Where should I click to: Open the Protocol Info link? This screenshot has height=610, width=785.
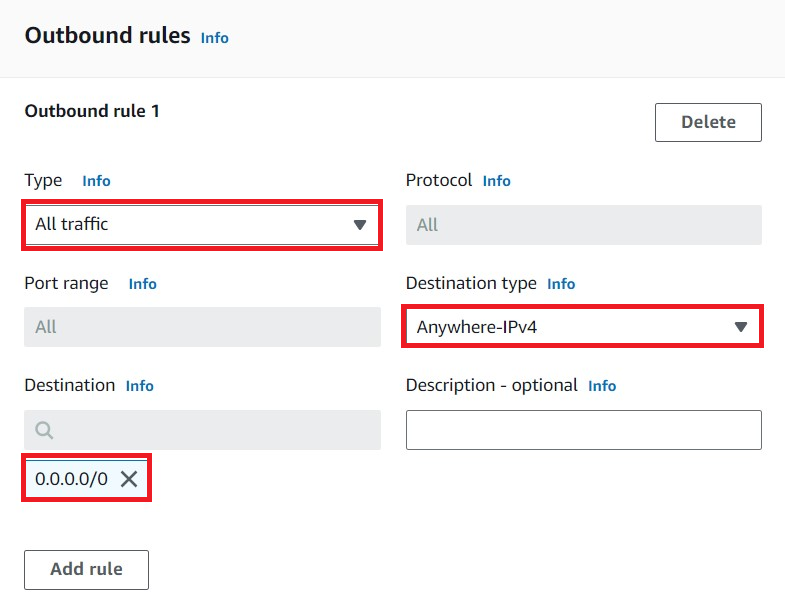coord(496,181)
